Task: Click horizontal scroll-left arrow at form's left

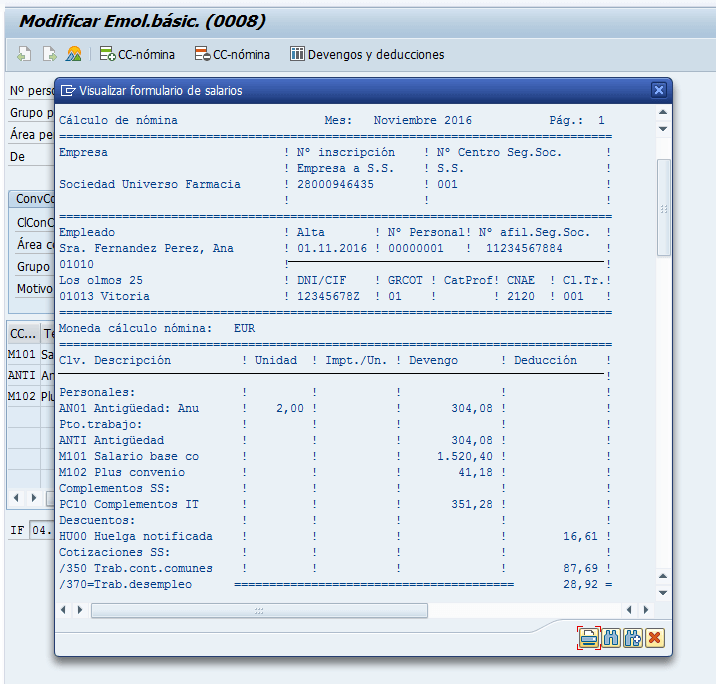Action: 63,610
